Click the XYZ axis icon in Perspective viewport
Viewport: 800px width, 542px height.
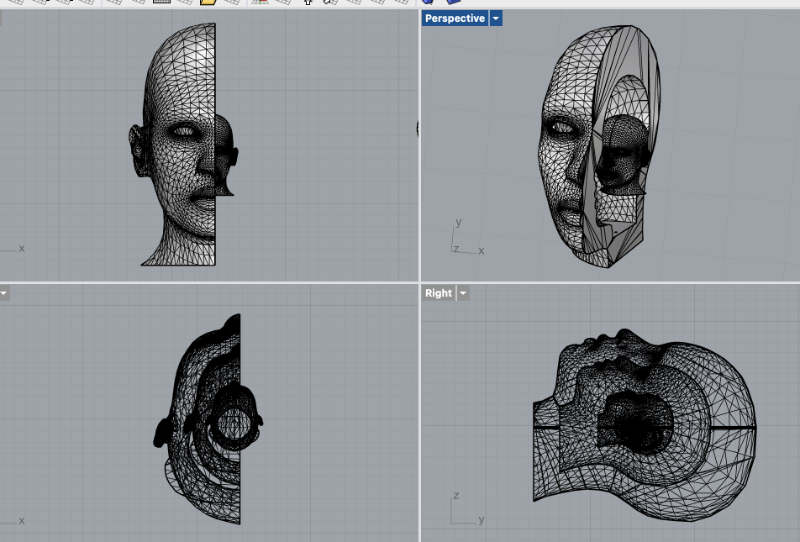tap(462, 240)
